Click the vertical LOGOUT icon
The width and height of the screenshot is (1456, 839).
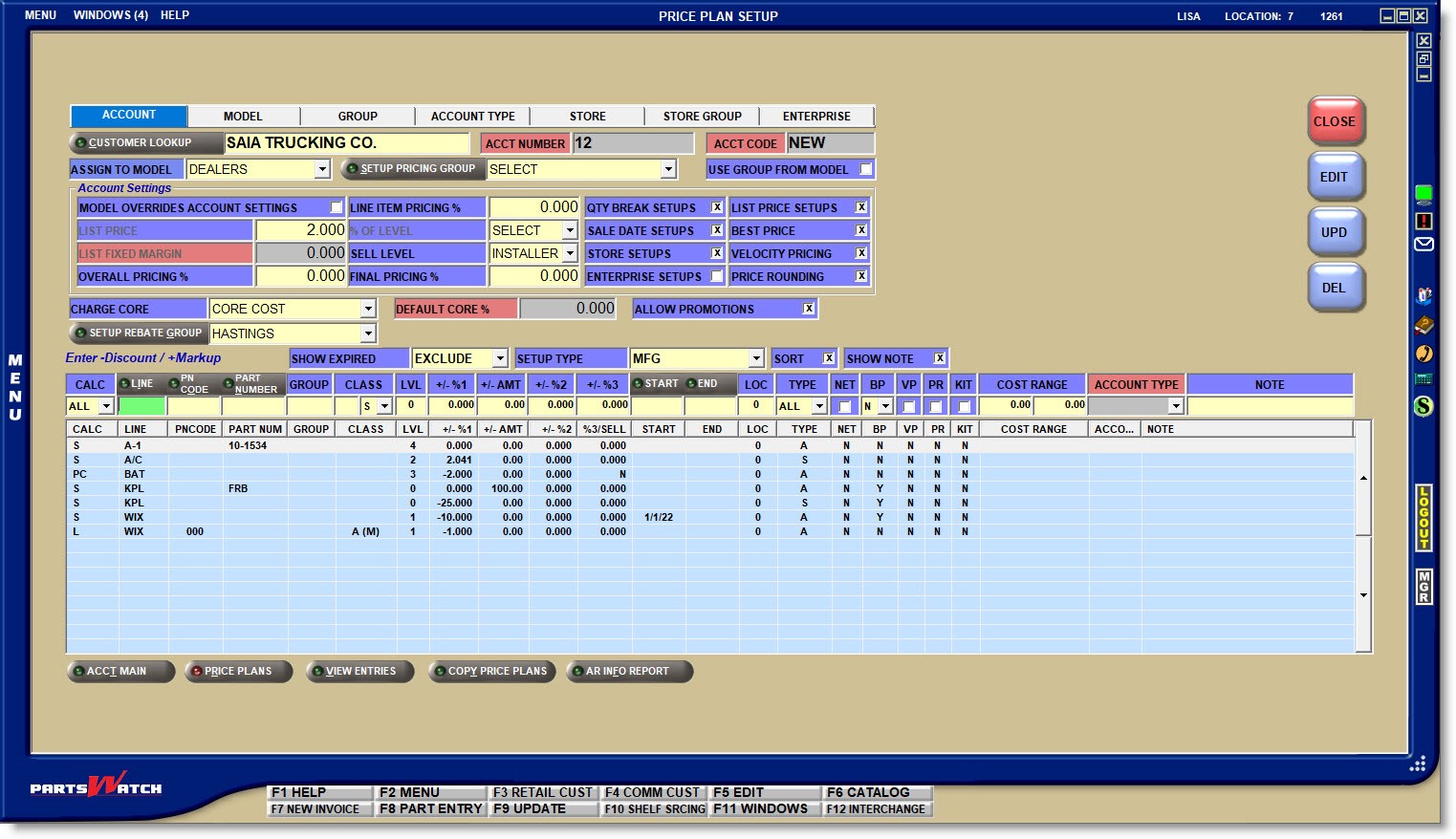point(1423,518)
